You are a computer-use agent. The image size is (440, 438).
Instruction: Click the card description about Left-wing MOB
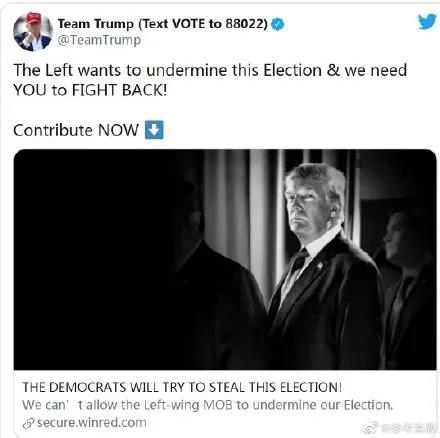pyautogui.click(x=208, y=405)
